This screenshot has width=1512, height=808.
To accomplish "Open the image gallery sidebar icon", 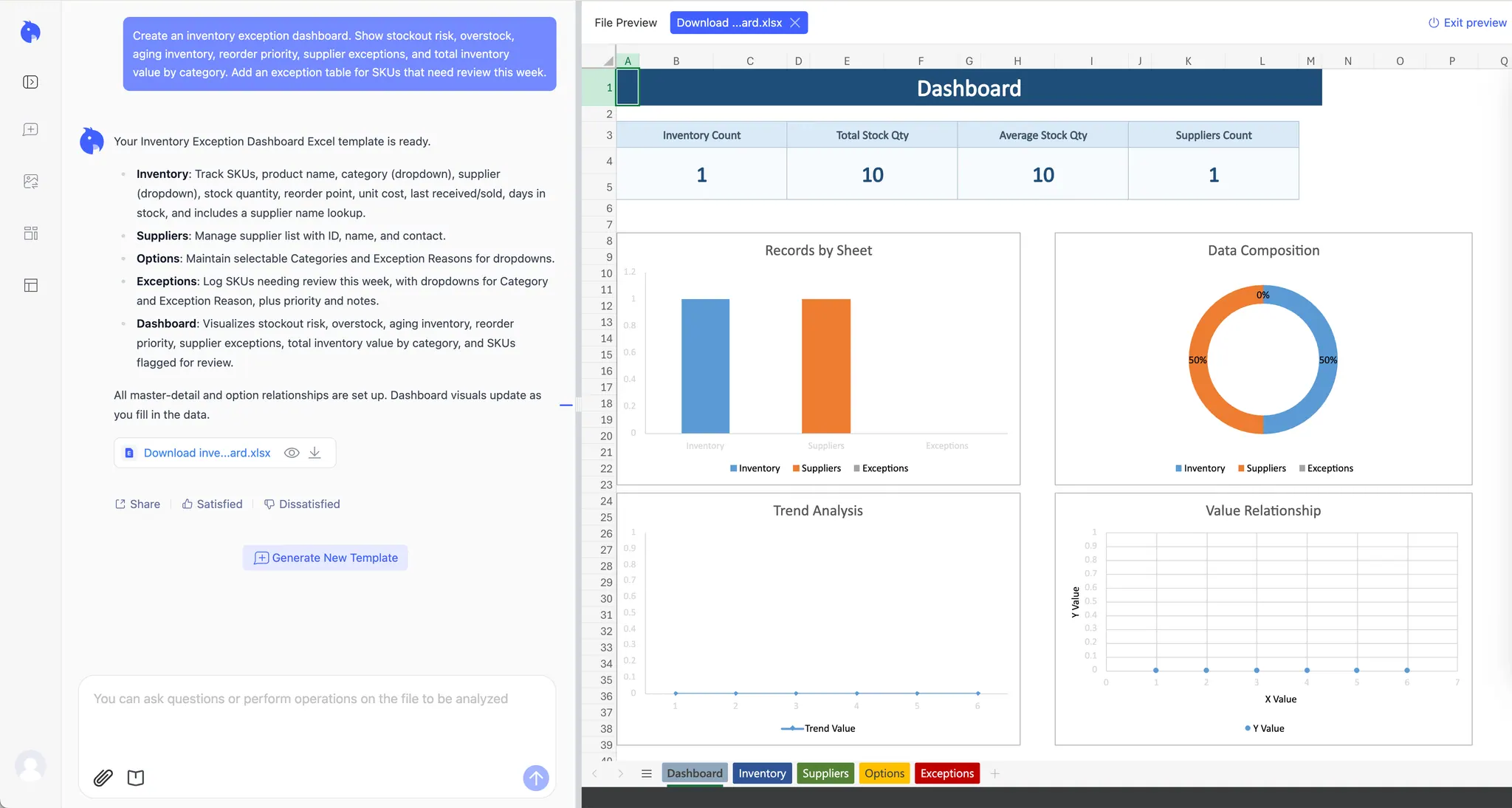I will [x=30, y=181].
